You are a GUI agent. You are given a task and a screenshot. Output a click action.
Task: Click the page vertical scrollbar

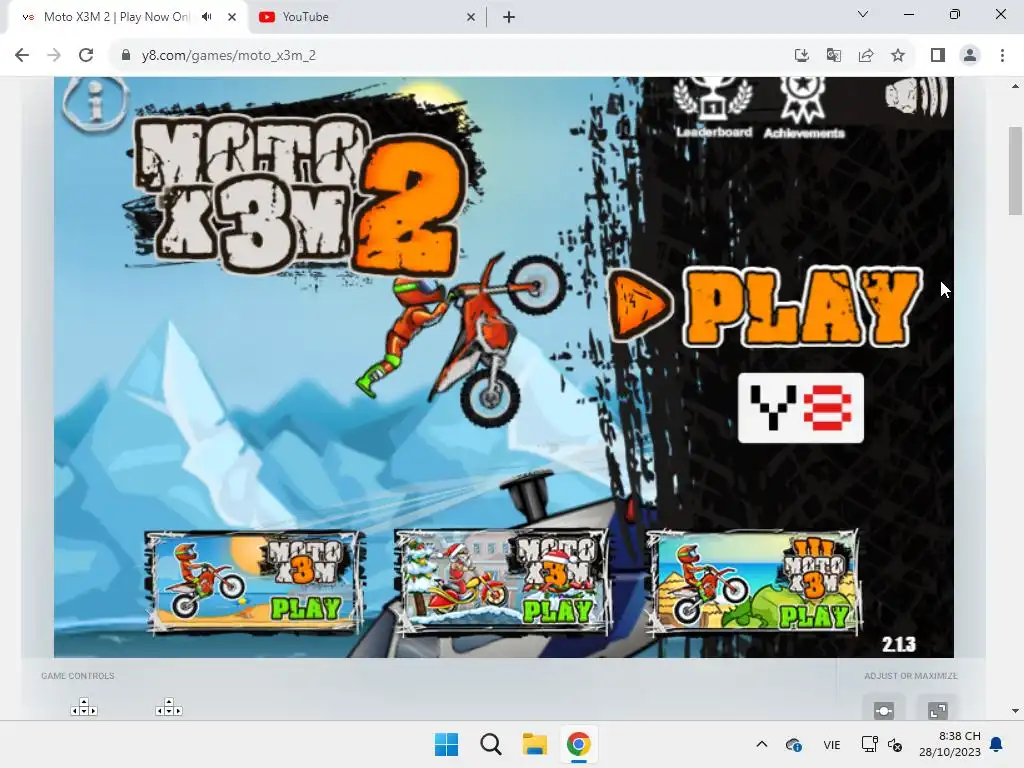tap(1015, 170)
